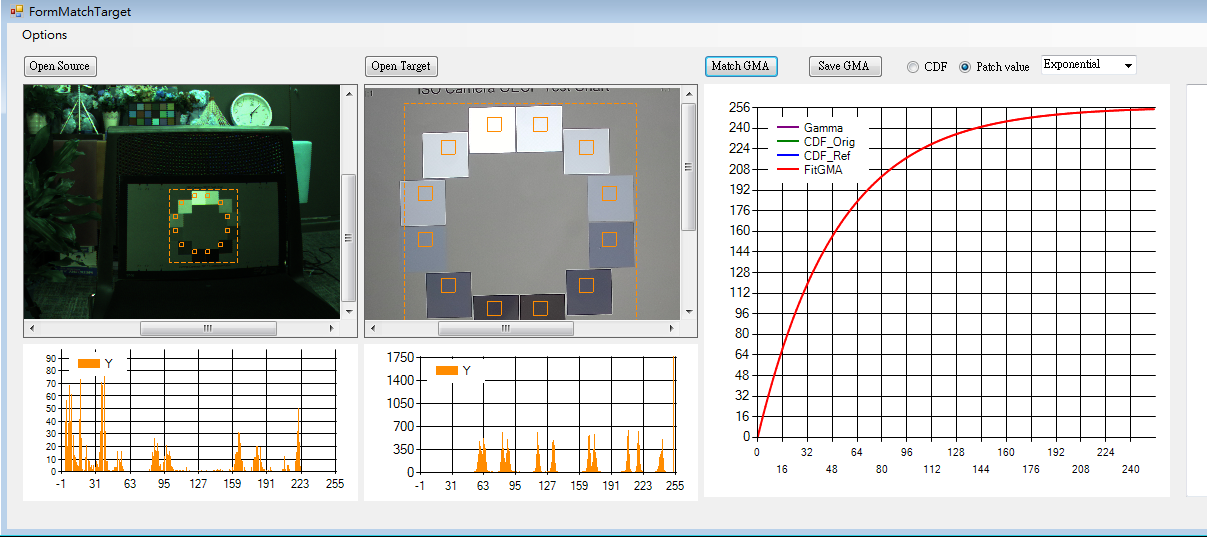The image size is (1207, 537).
Task: Click the source image scroll up arrow
Action: 349,93
